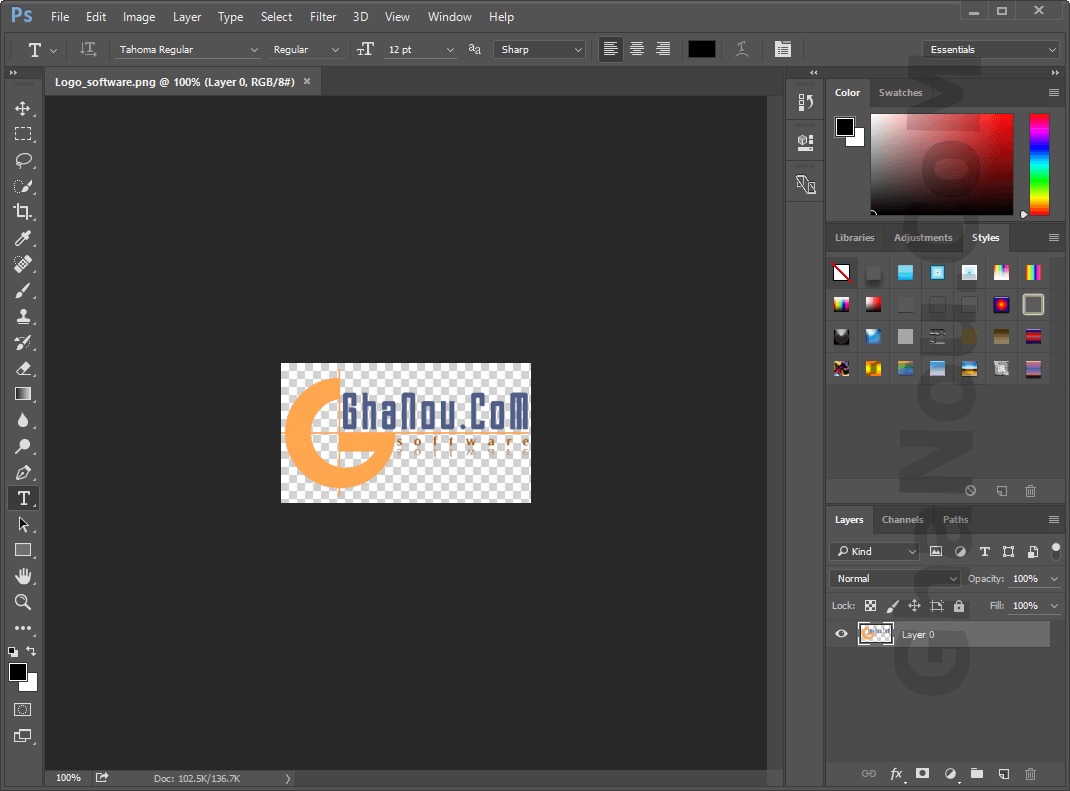The height and width of the screenshot is (791, 1070).
Task: Create a new group folder
Action: [977, 773]
